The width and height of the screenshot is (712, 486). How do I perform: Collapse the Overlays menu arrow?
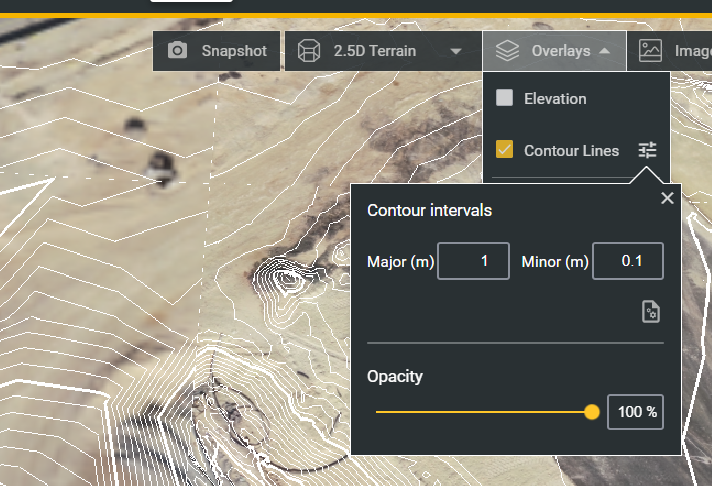click(604, 51)
